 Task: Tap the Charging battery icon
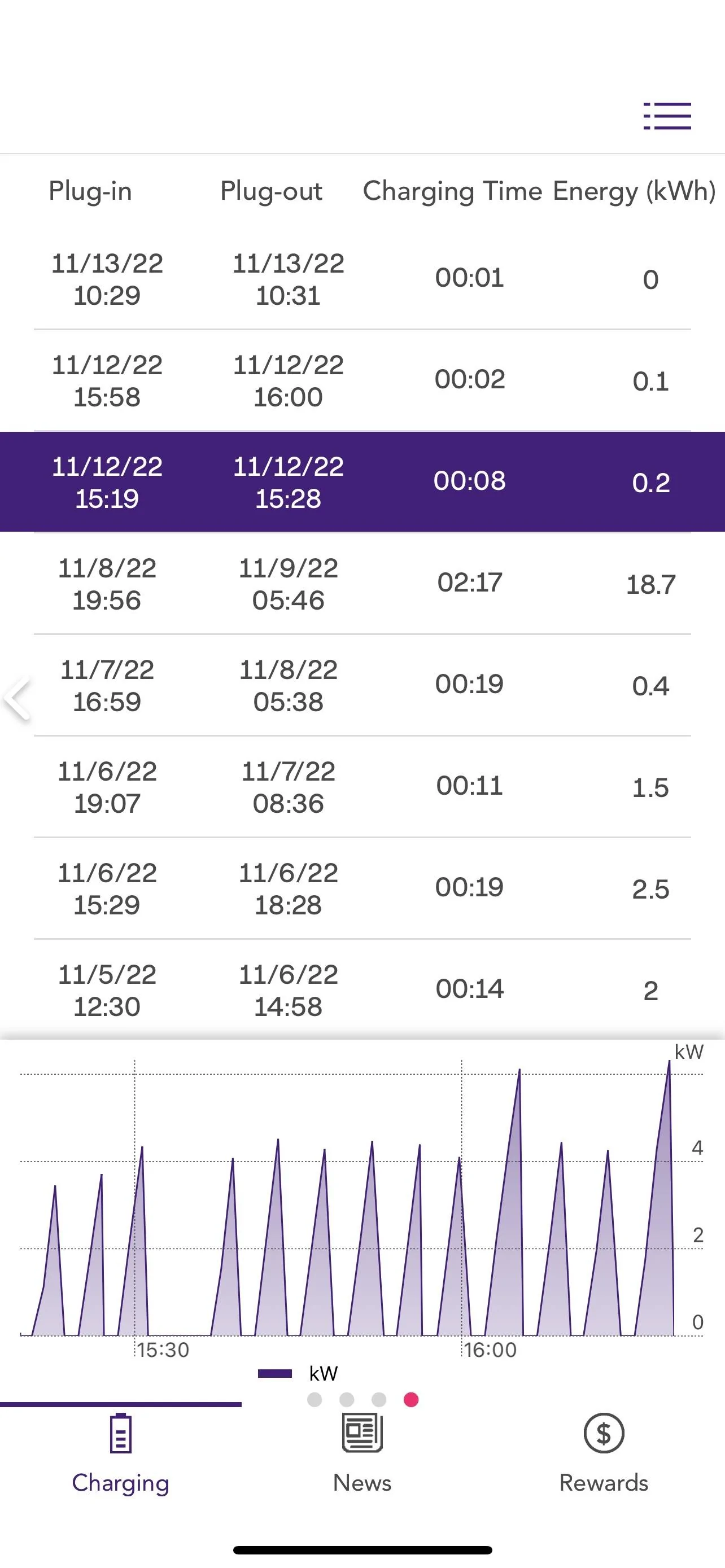[x=120, y=1433]
